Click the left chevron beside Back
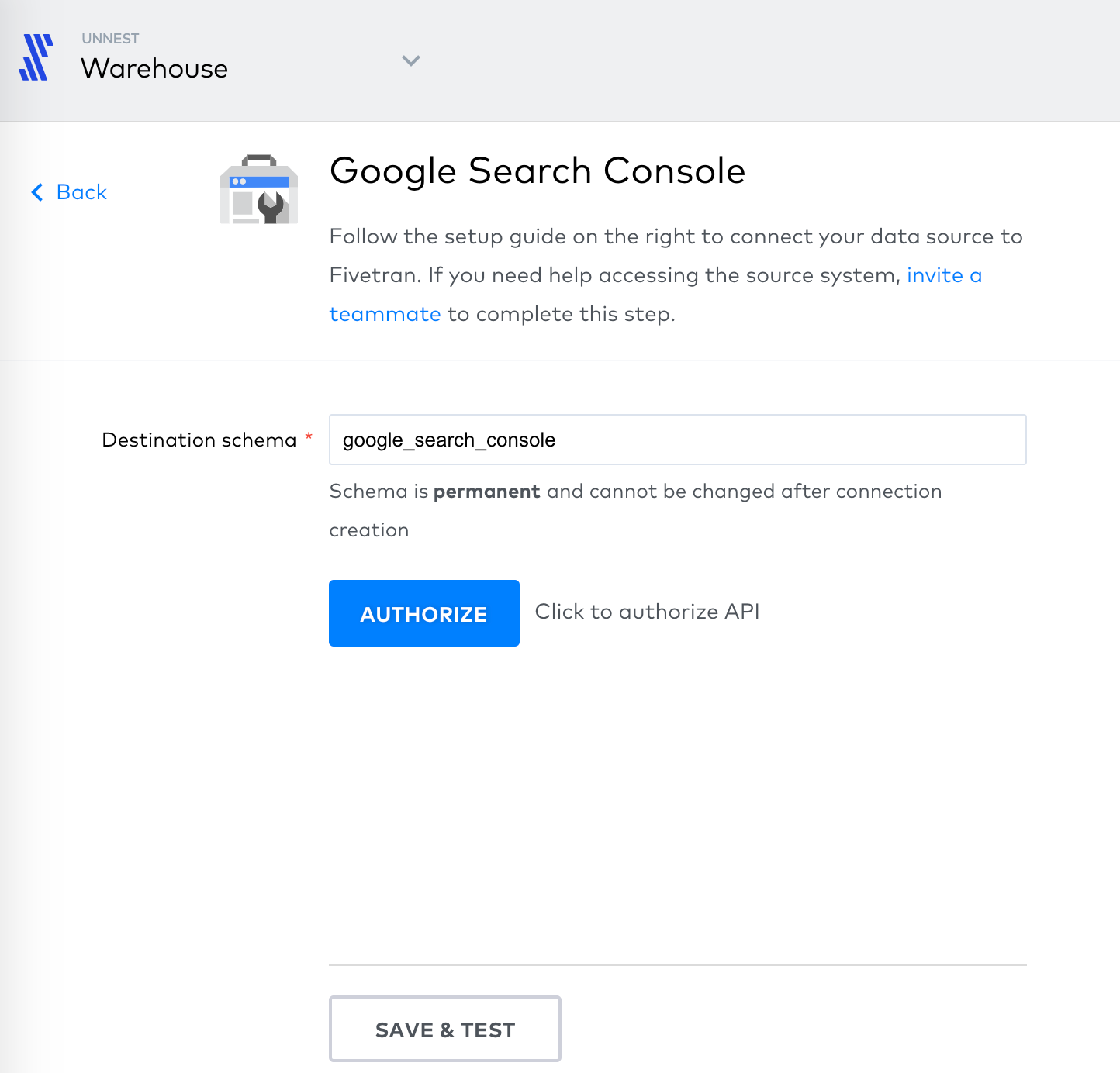Viewport: 1120px width, 1073px height. [36, 192]
